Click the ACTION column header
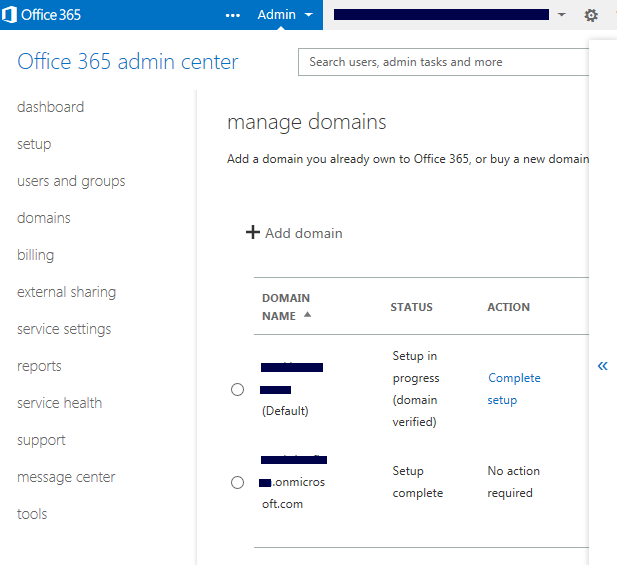The width and height of the screenshot is (617, 565). [x=508, y=307]
